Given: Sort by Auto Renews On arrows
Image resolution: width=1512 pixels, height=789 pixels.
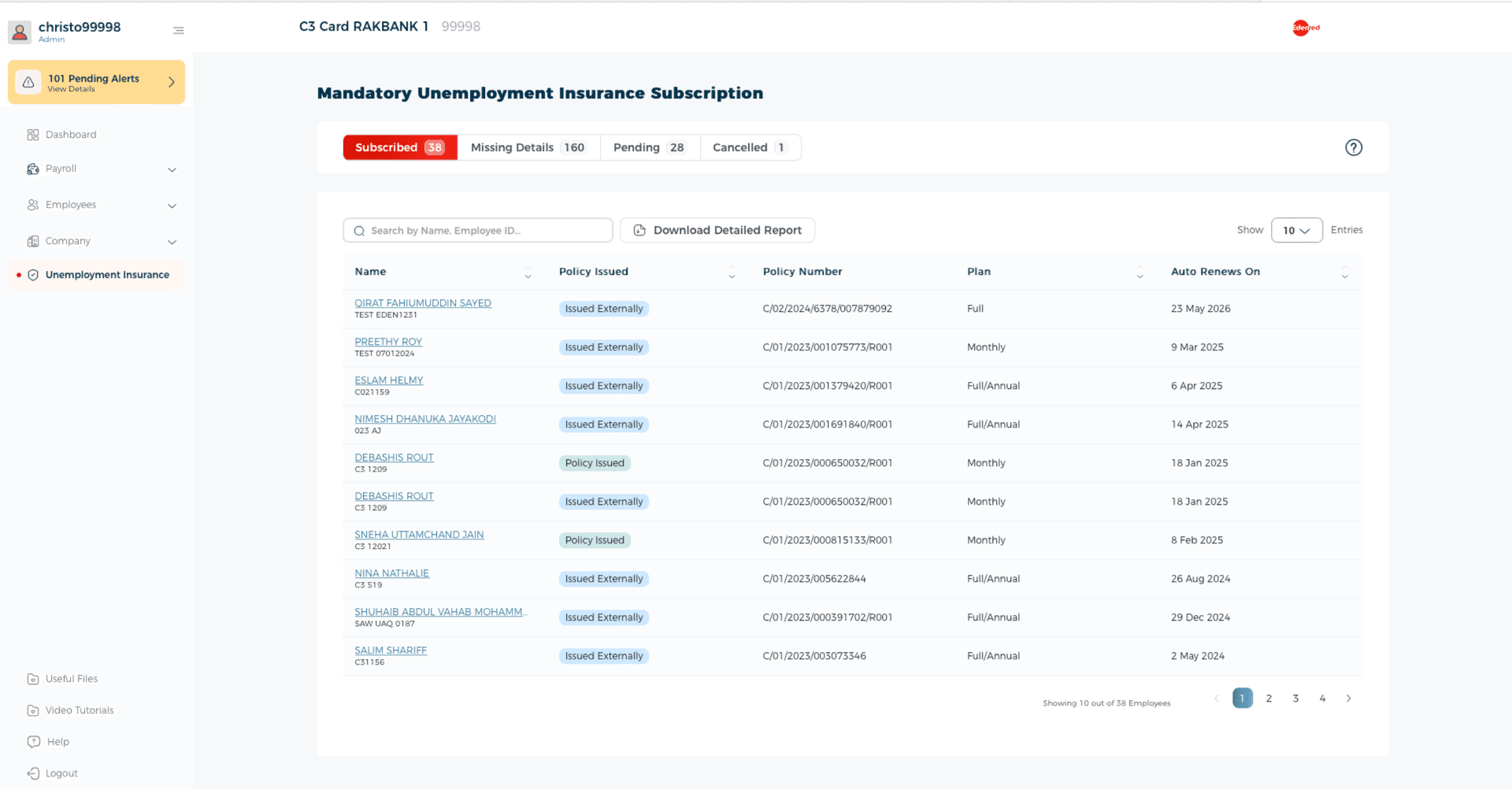Looking at the screenshot, I should [x=1344, y=272].
